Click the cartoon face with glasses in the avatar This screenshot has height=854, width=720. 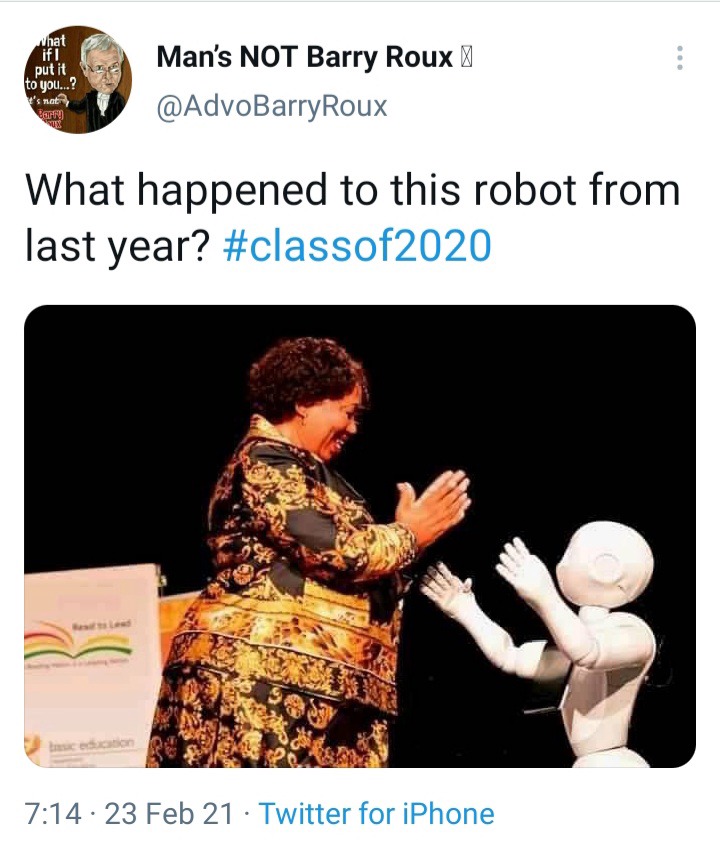point(102,62)
